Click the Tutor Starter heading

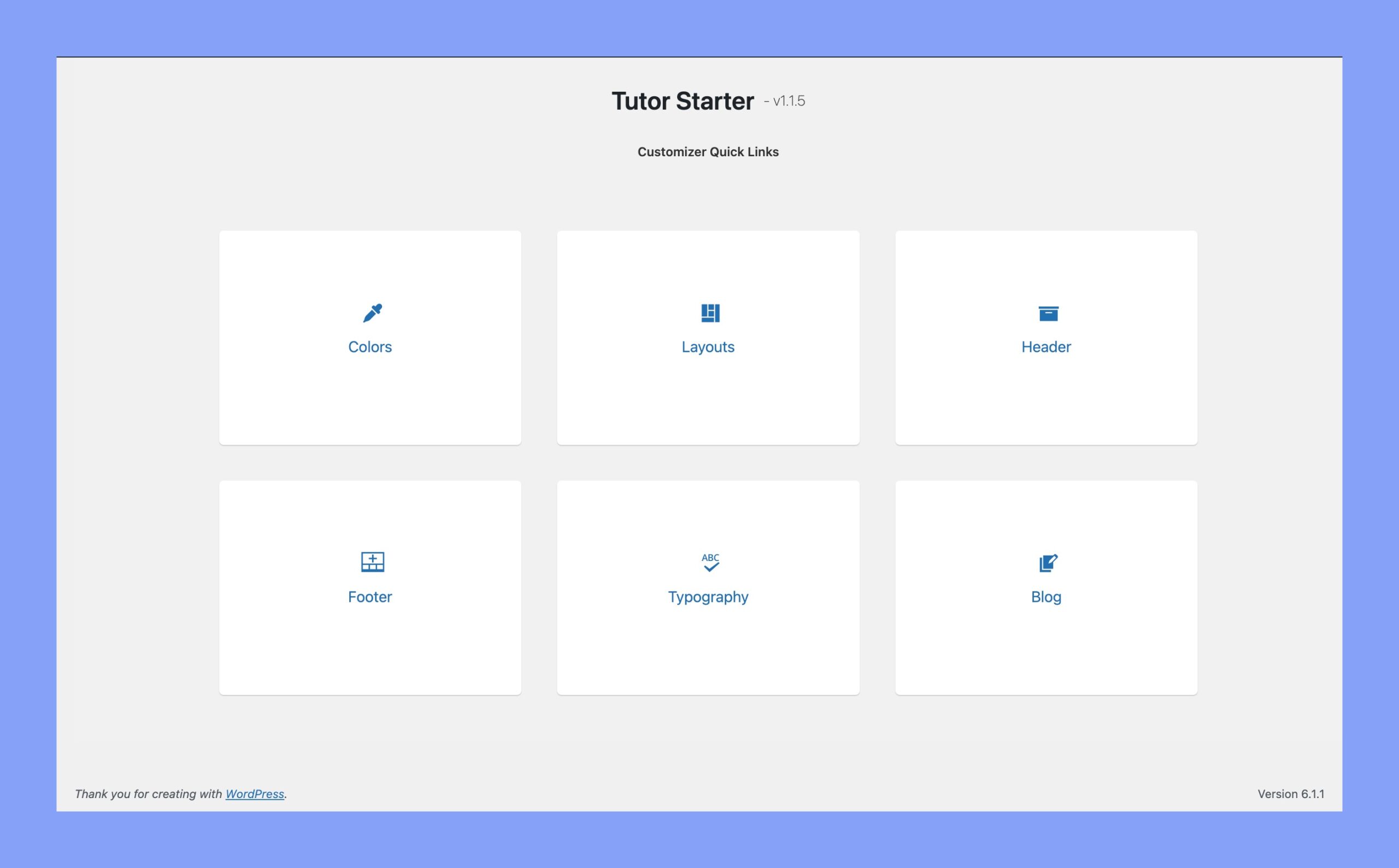(682, 101)
